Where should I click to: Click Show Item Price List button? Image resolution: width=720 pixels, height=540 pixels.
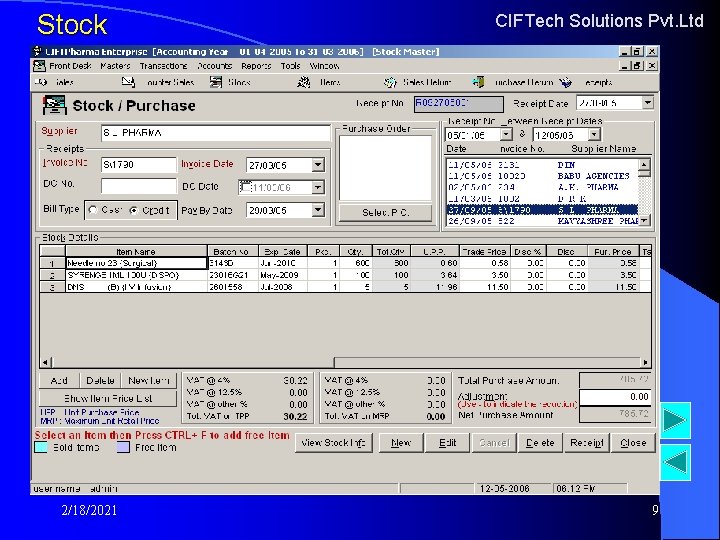pyautogui.click(x=108, y=398)
